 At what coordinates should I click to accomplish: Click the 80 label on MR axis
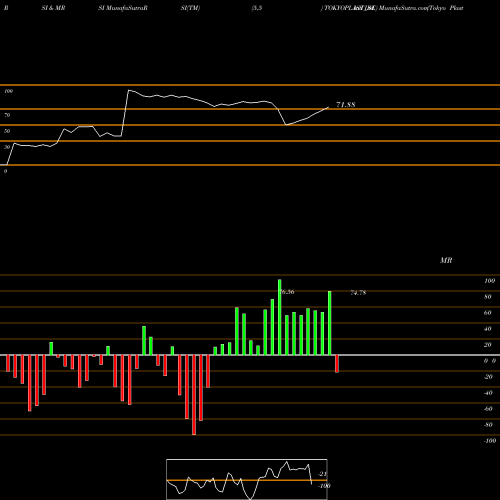pos(488,297)
